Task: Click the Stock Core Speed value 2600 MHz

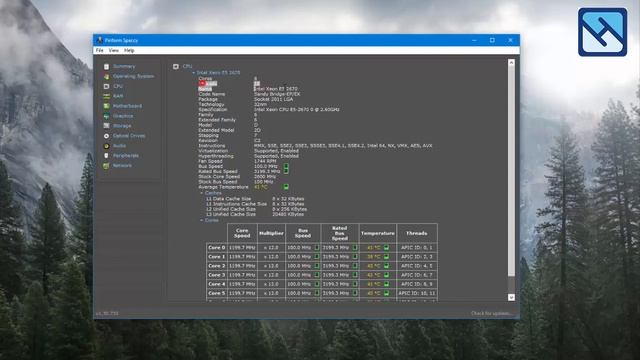Action: 264,177
